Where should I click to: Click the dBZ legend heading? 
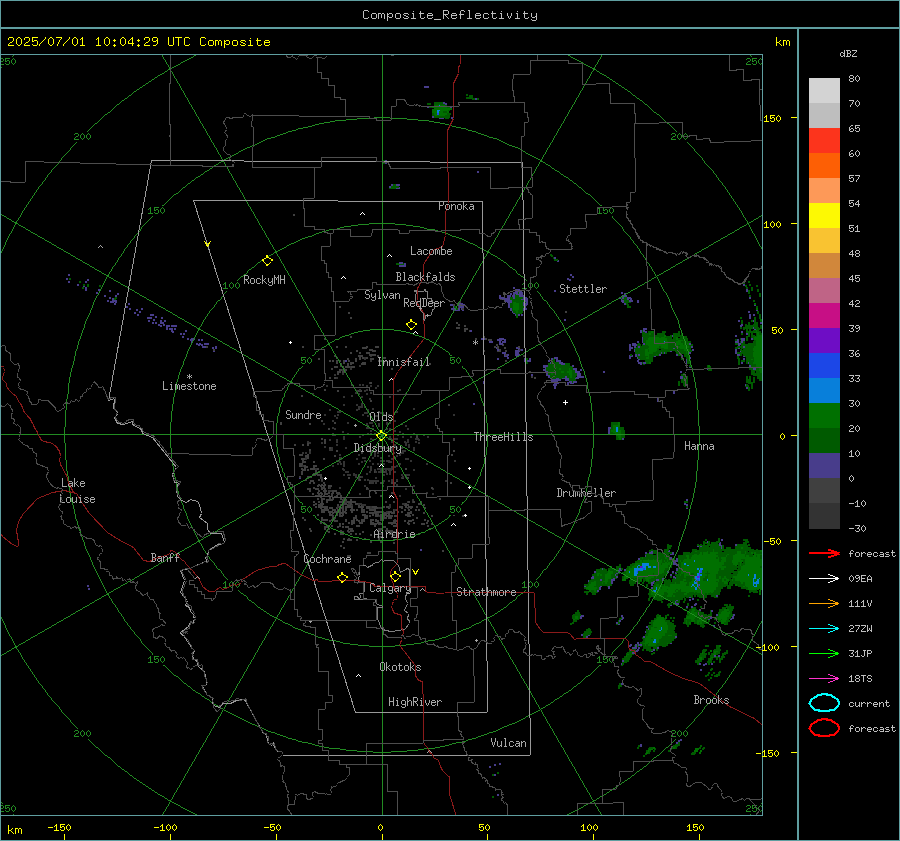pos(848,54)
